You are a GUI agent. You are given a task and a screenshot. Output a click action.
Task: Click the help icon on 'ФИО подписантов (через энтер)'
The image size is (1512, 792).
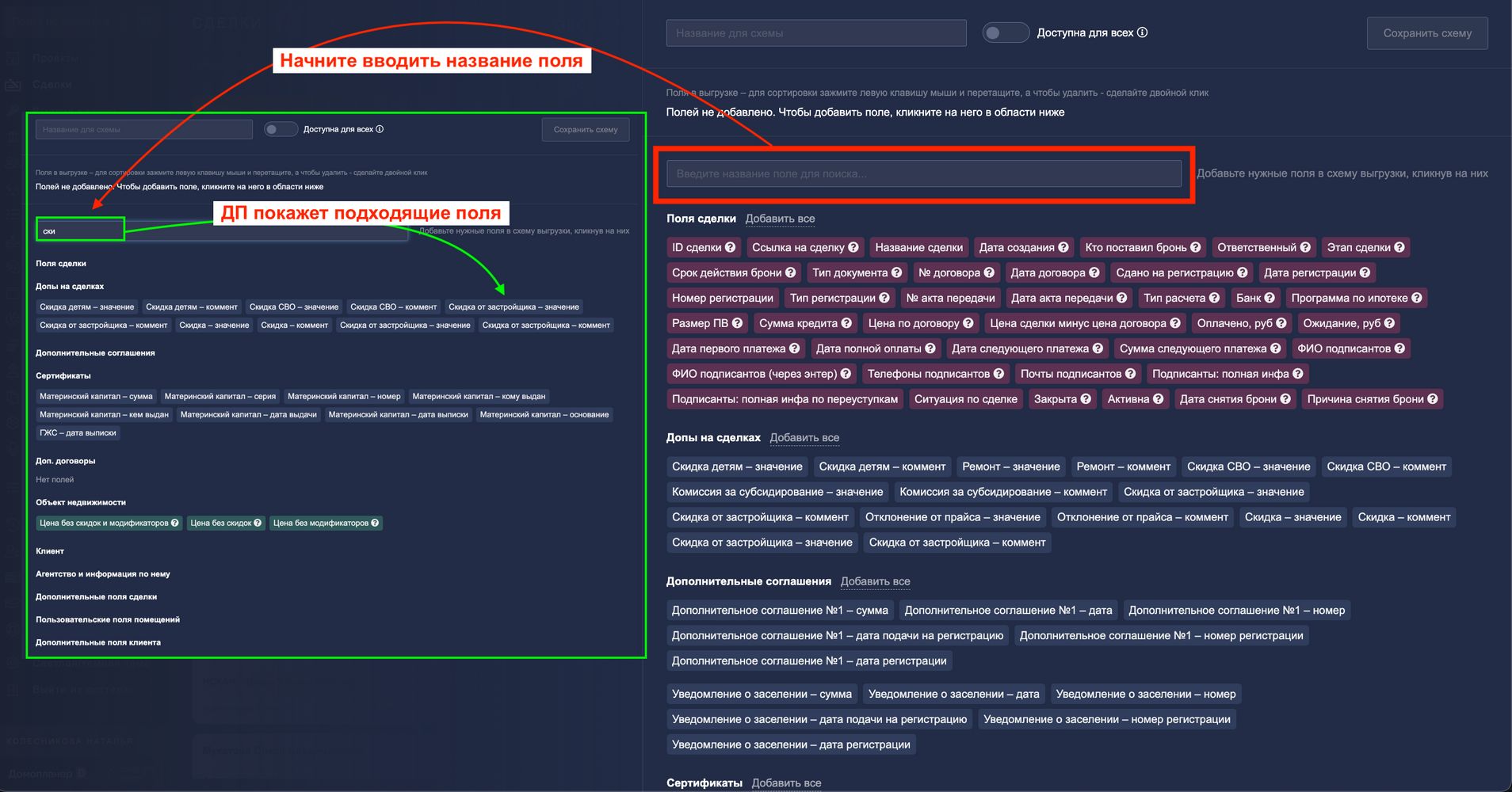(846, 374)
